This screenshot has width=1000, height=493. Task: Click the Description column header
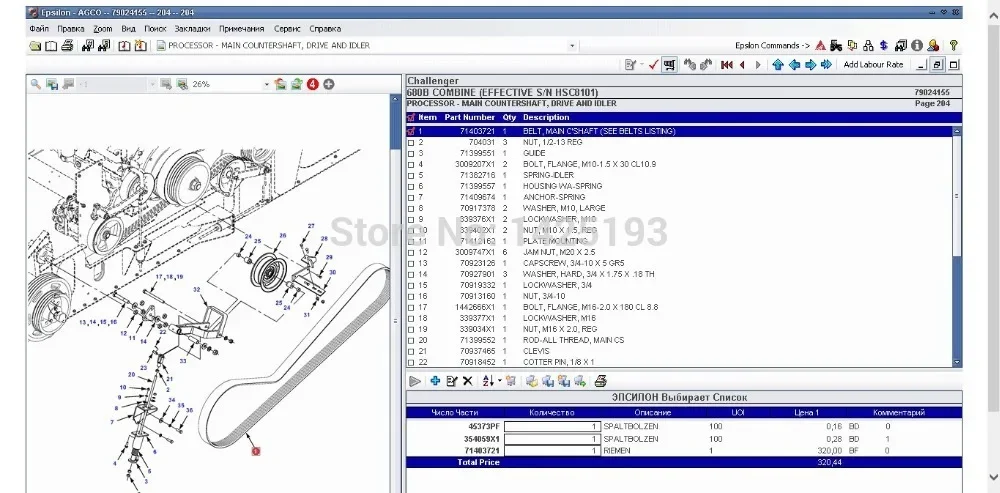click(546, 117)
